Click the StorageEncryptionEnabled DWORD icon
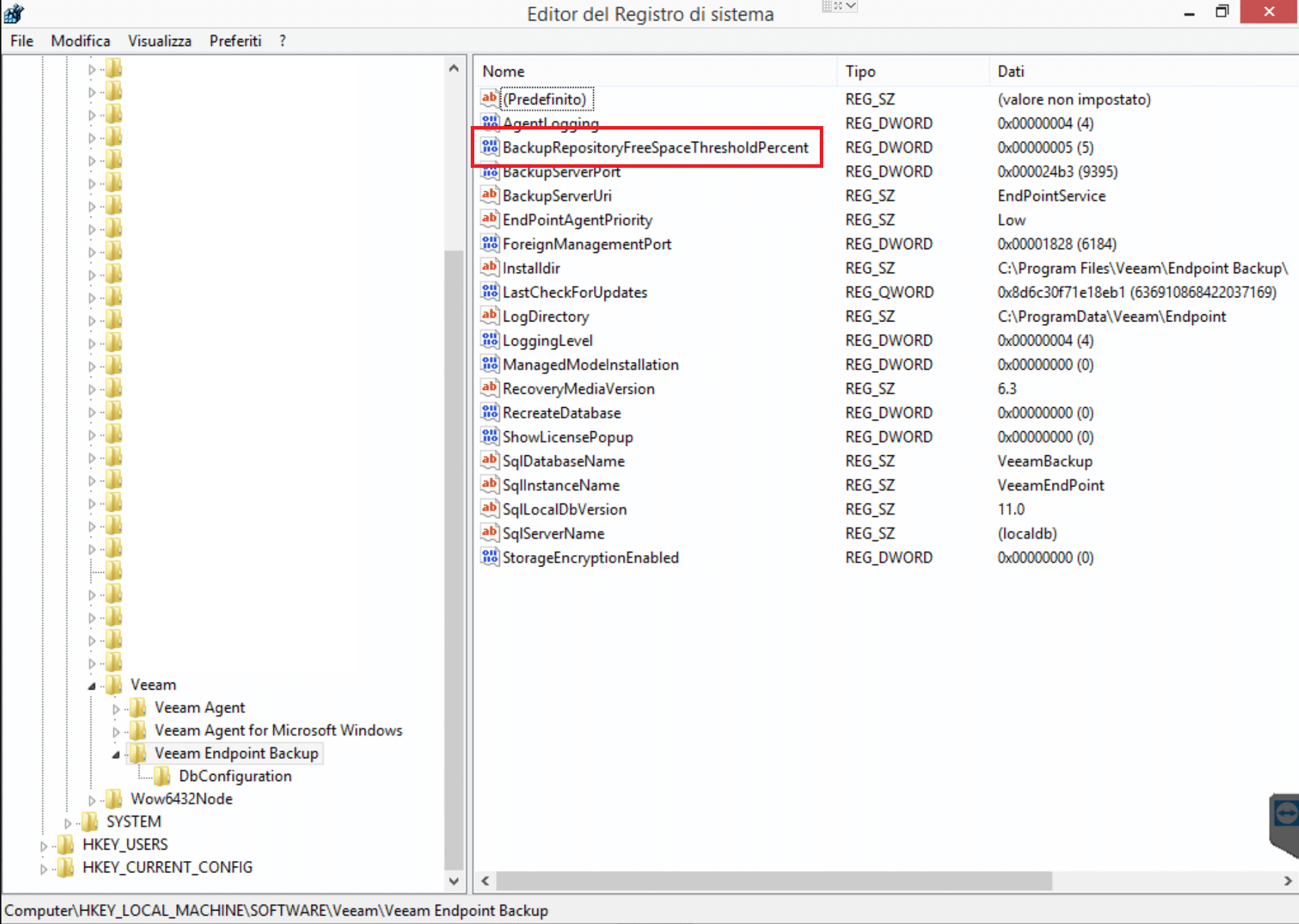This screenshot has height=924, width=1299. click(489, 556)
